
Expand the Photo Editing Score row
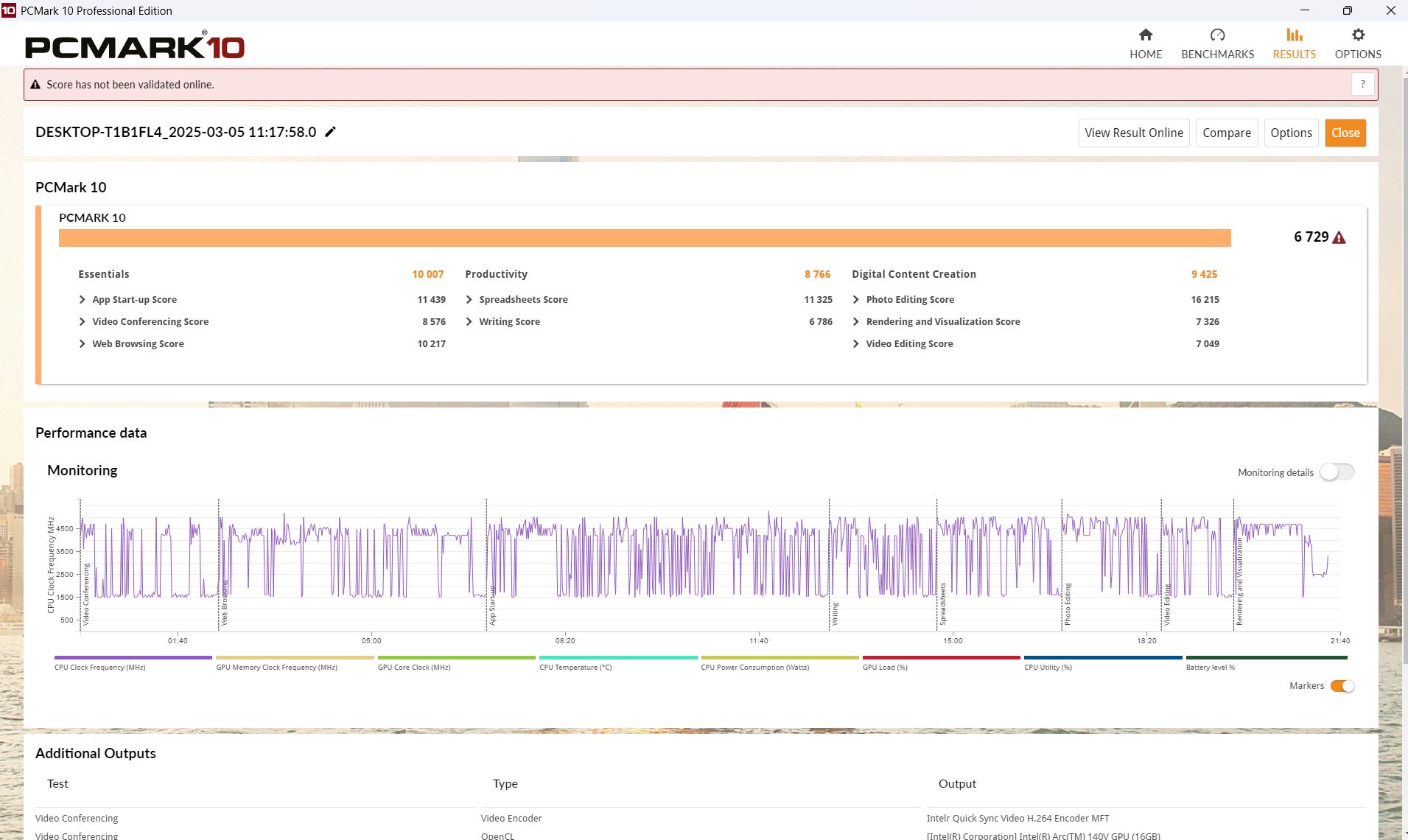pyautogui.click(x=856, y=300)
